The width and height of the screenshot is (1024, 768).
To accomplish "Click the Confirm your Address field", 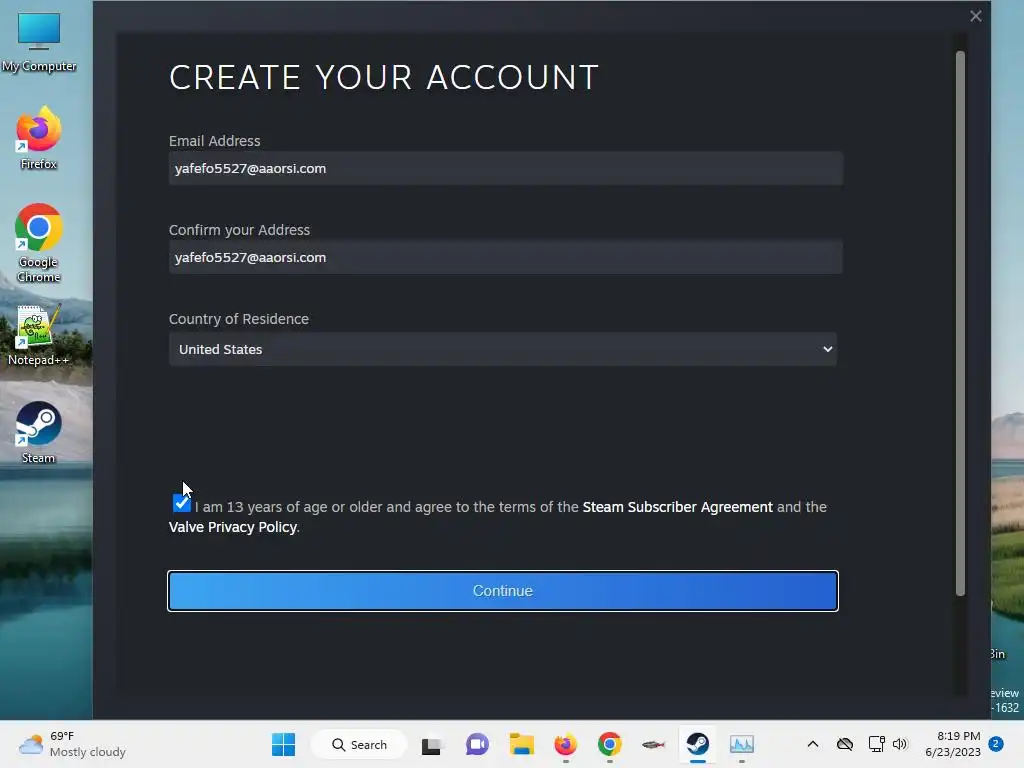I will point(505,257).
